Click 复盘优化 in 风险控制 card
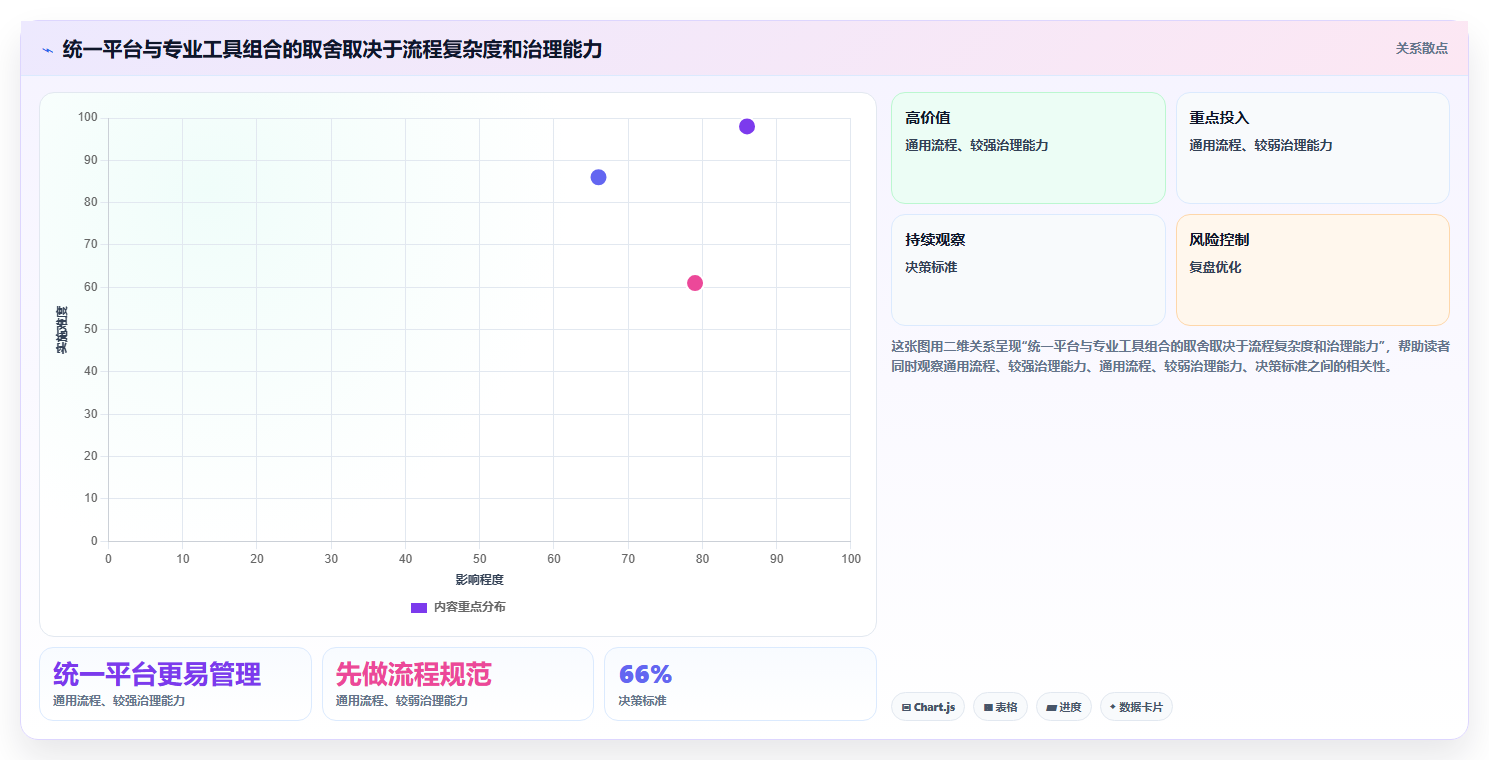1489x760 pixels. (1215, 267)
